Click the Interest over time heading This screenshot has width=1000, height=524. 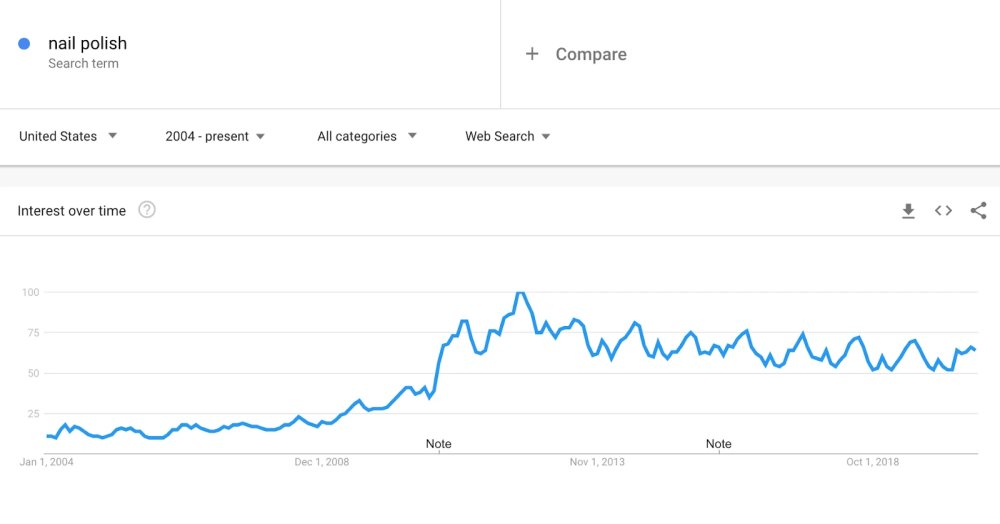click(71, 211)
